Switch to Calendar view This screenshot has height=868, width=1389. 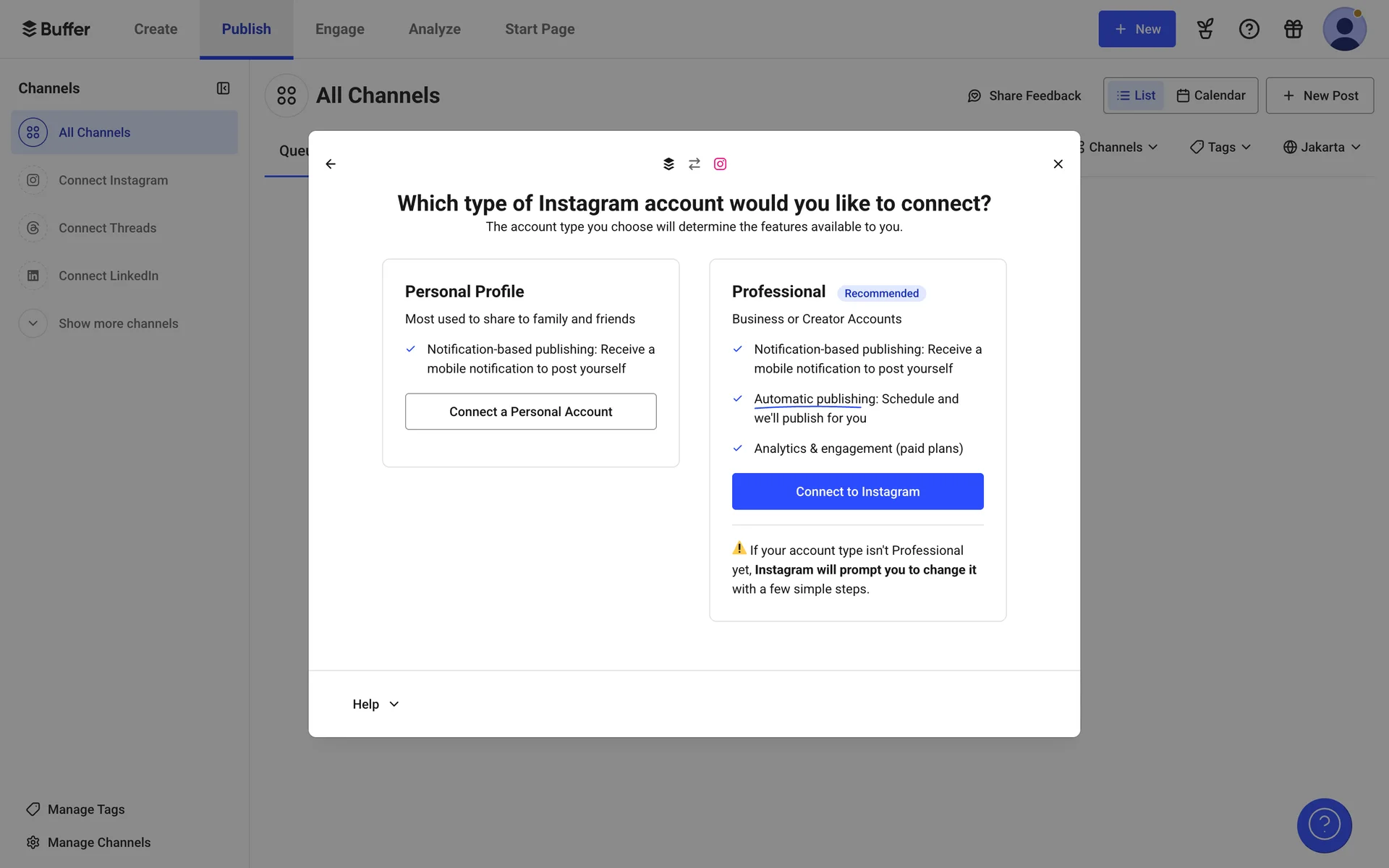coord(1211,95)
